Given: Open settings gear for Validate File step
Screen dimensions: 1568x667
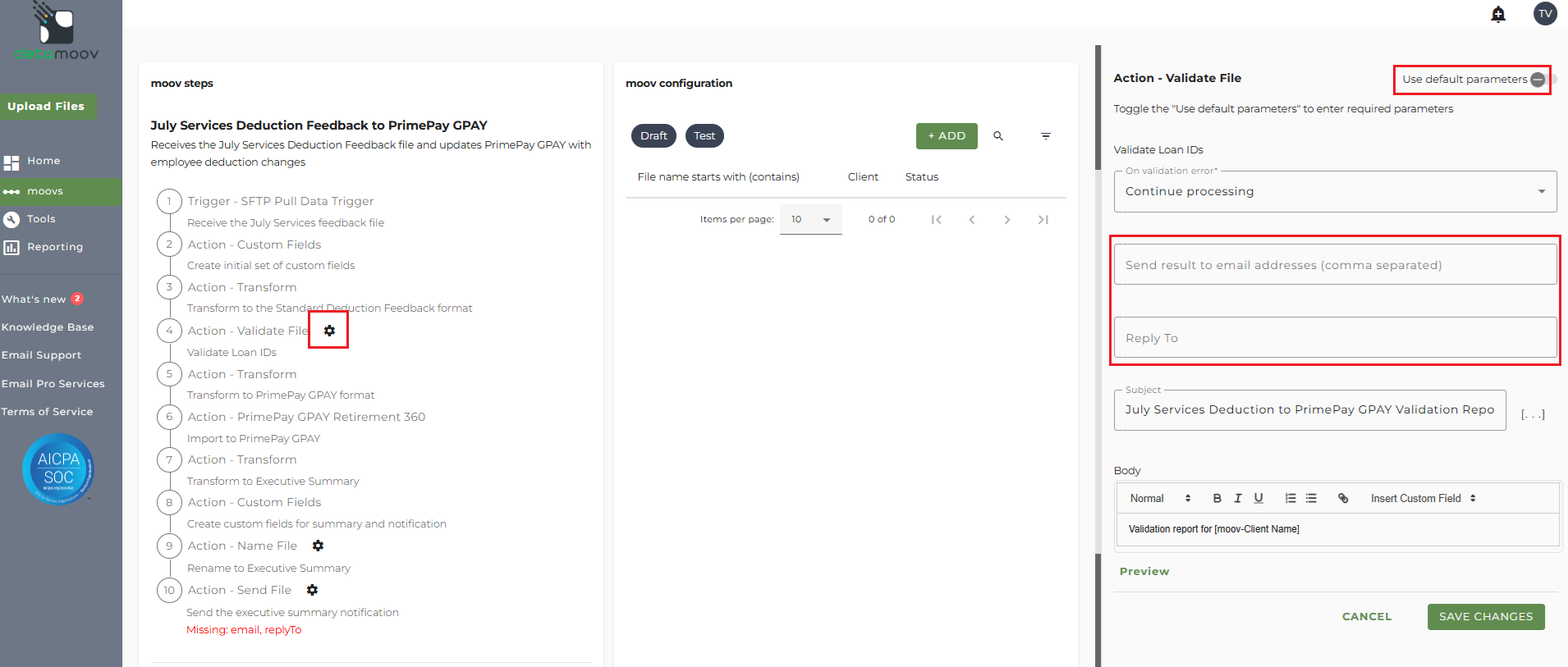Looking at the screenshot, I should [x=329, y=331].
